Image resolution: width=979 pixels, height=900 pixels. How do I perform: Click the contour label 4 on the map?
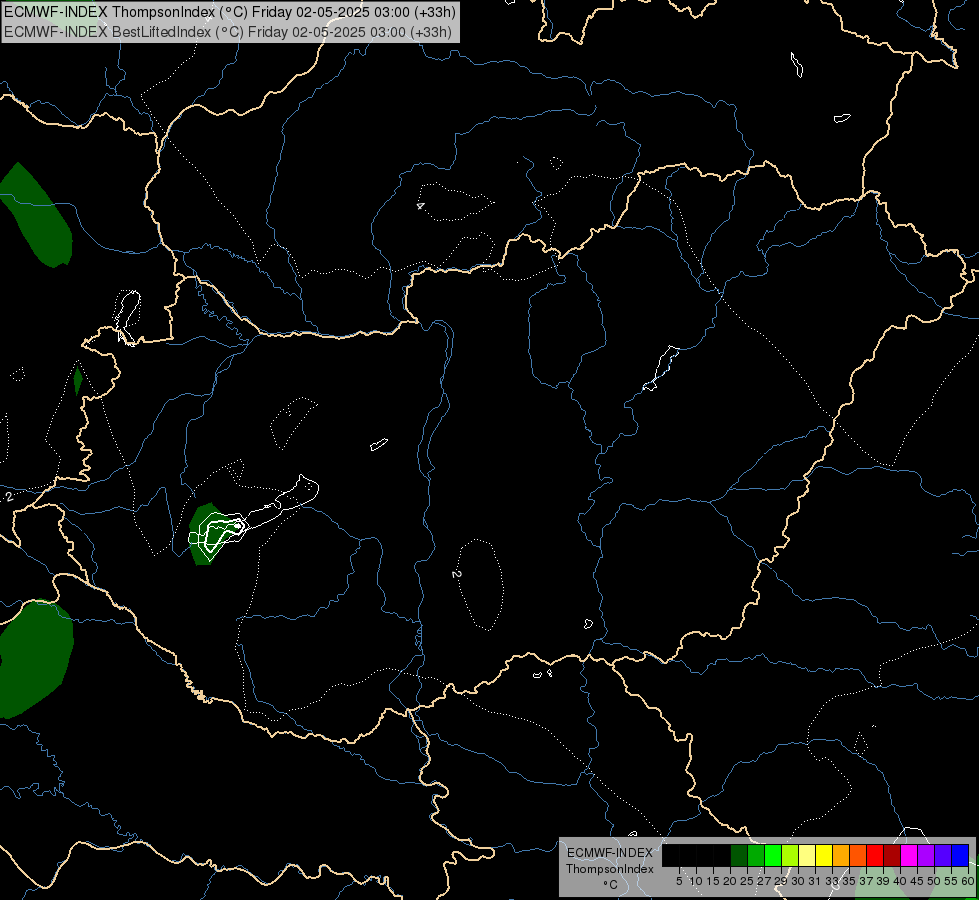coord(421,205)
